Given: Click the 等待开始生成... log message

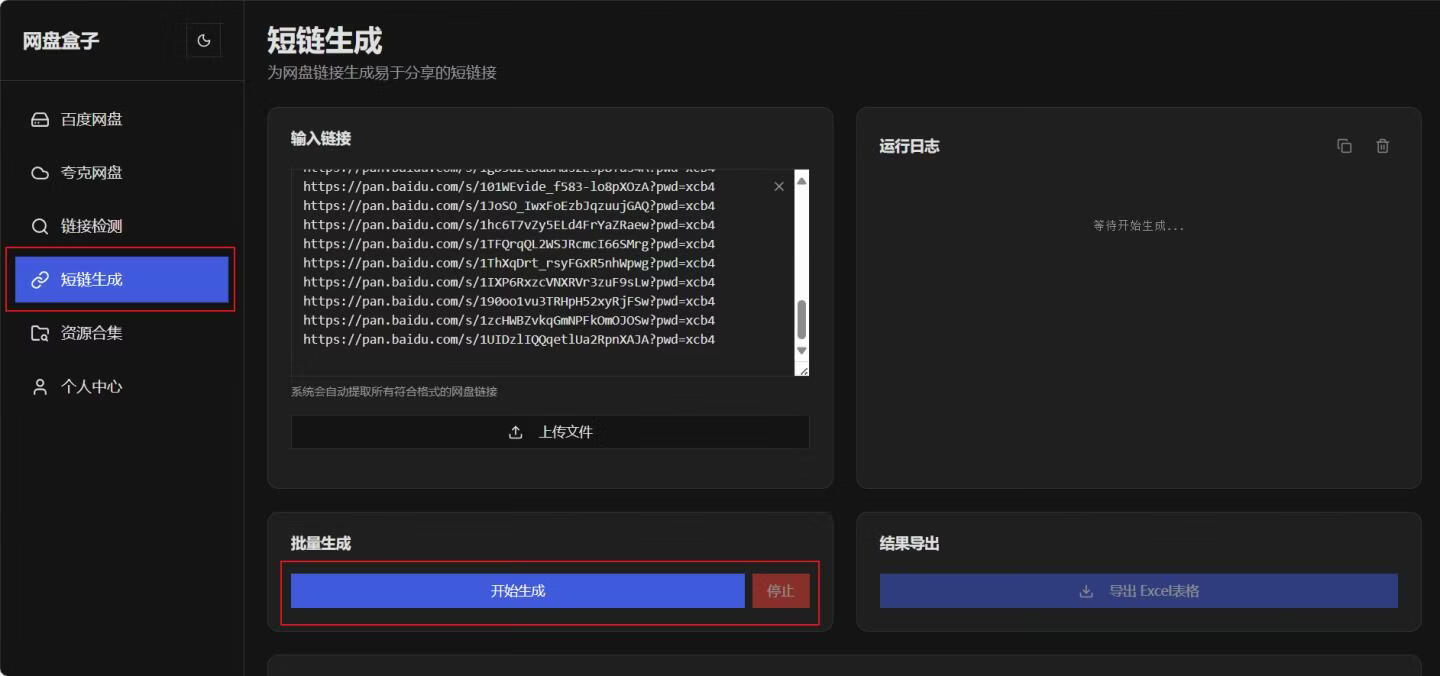Looking at the screenshot, I should tap(1138, 226).
